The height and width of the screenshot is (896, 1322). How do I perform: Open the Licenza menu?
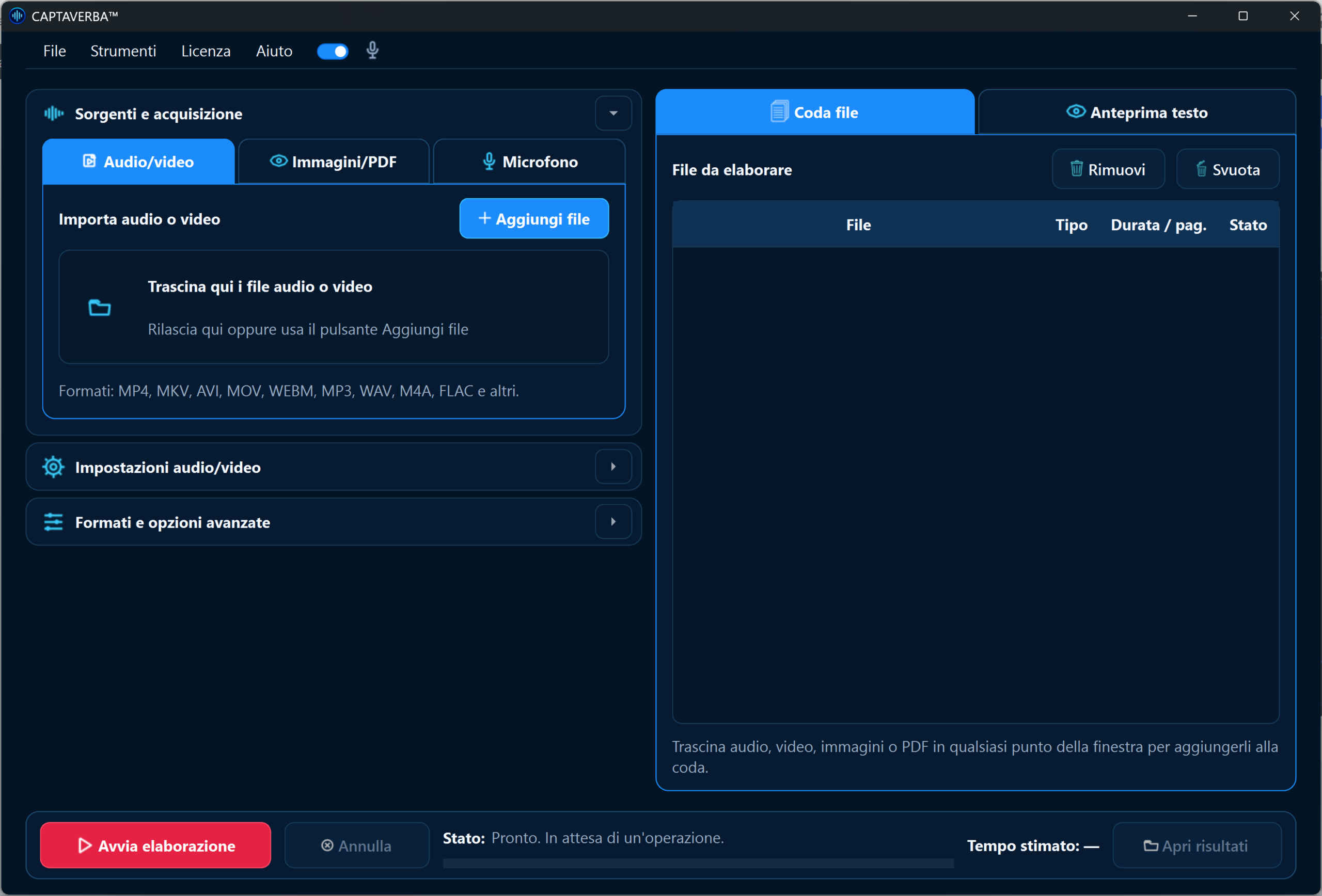[x=206, y=51]
